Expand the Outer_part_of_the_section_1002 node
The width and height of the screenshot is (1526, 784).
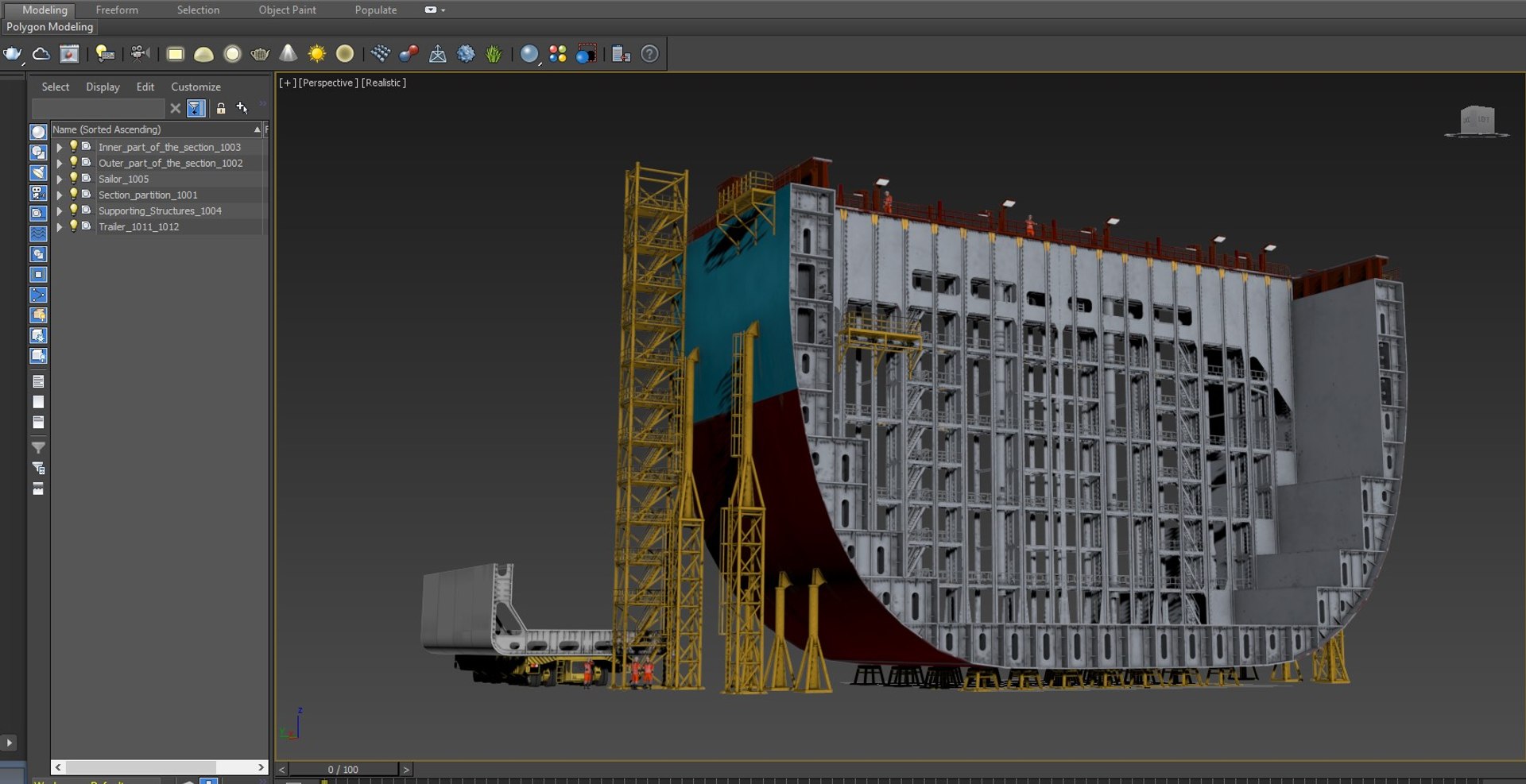coord(59,164)
